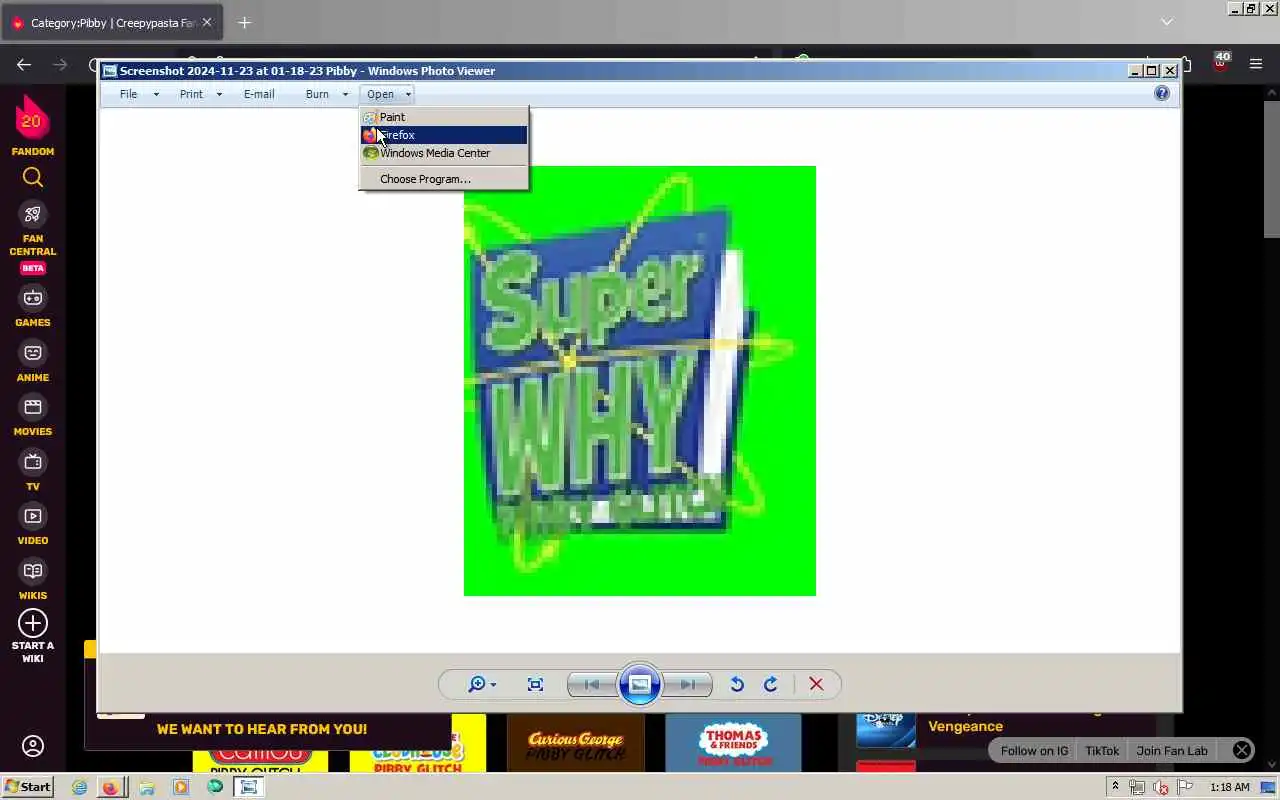Open Video section in Fandom sidebar

tap(33, 525)
